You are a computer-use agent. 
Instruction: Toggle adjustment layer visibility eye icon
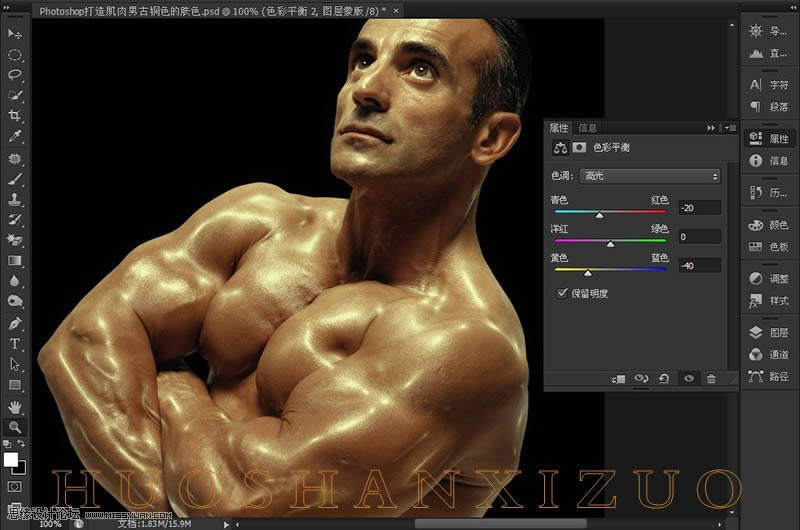(688, 379)
